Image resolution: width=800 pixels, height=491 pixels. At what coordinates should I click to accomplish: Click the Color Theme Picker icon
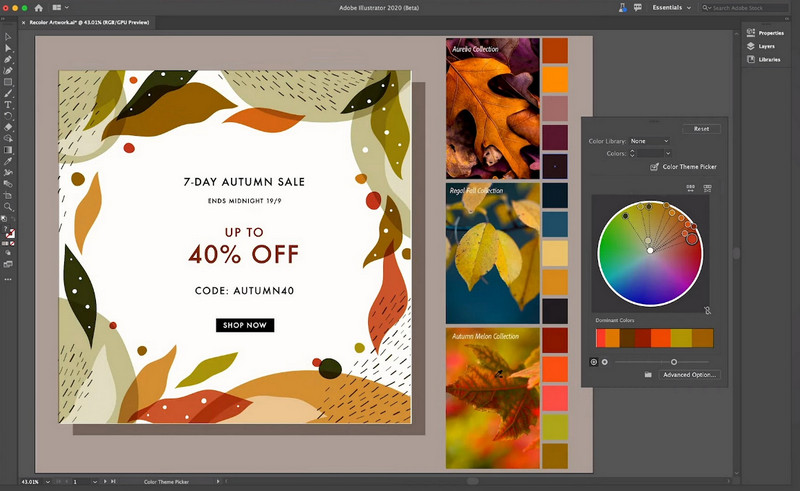coord(655,167)
